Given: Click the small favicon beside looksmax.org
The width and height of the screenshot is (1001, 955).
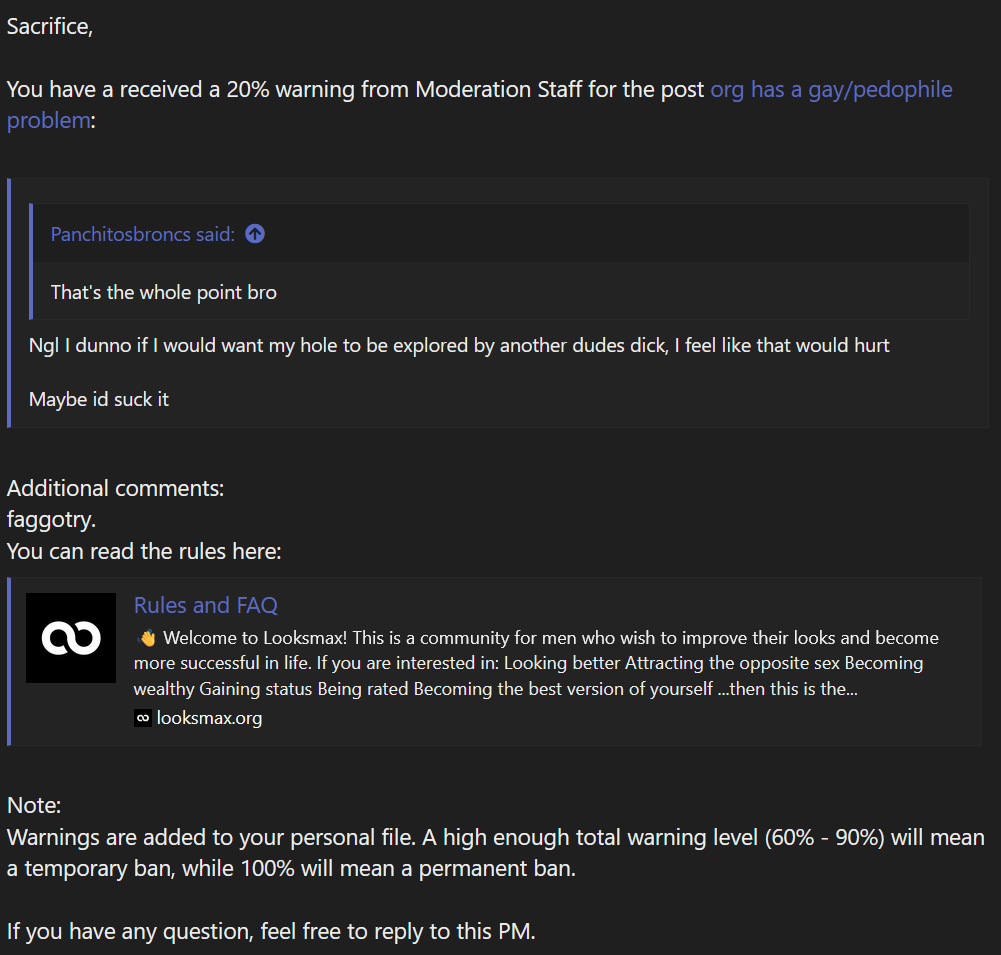Looking at the screenshot, I should pyautogui.click(x=142, y=718).
